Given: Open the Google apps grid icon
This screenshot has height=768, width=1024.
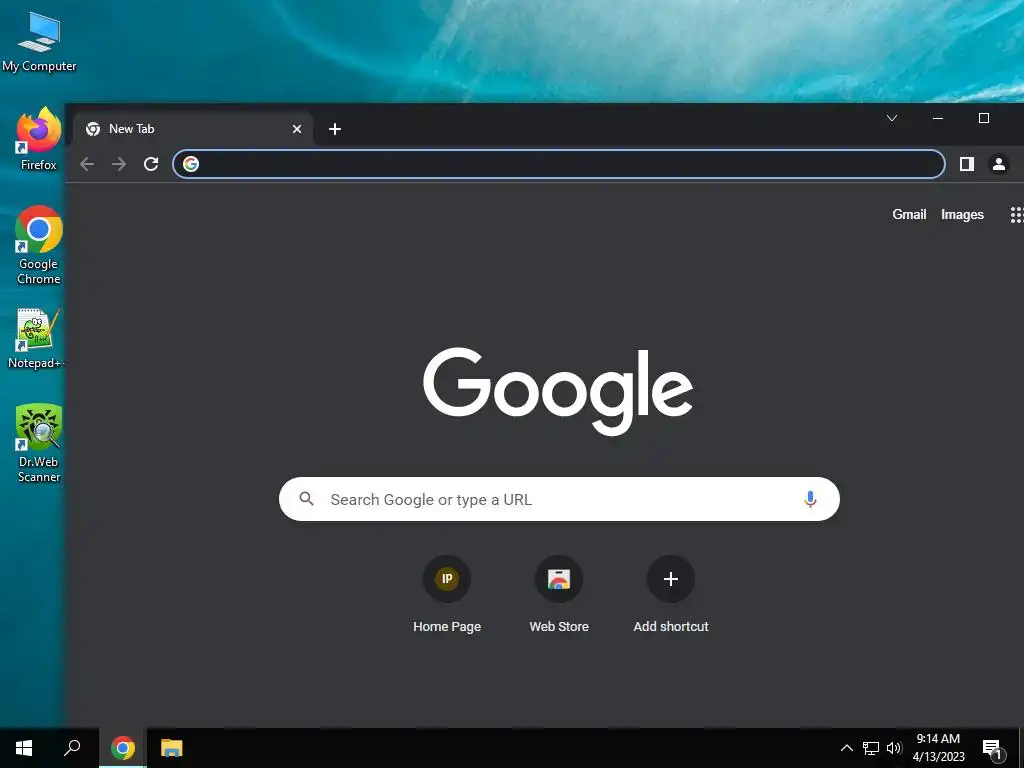Looking at the screenshot, I should point(1017,215).
